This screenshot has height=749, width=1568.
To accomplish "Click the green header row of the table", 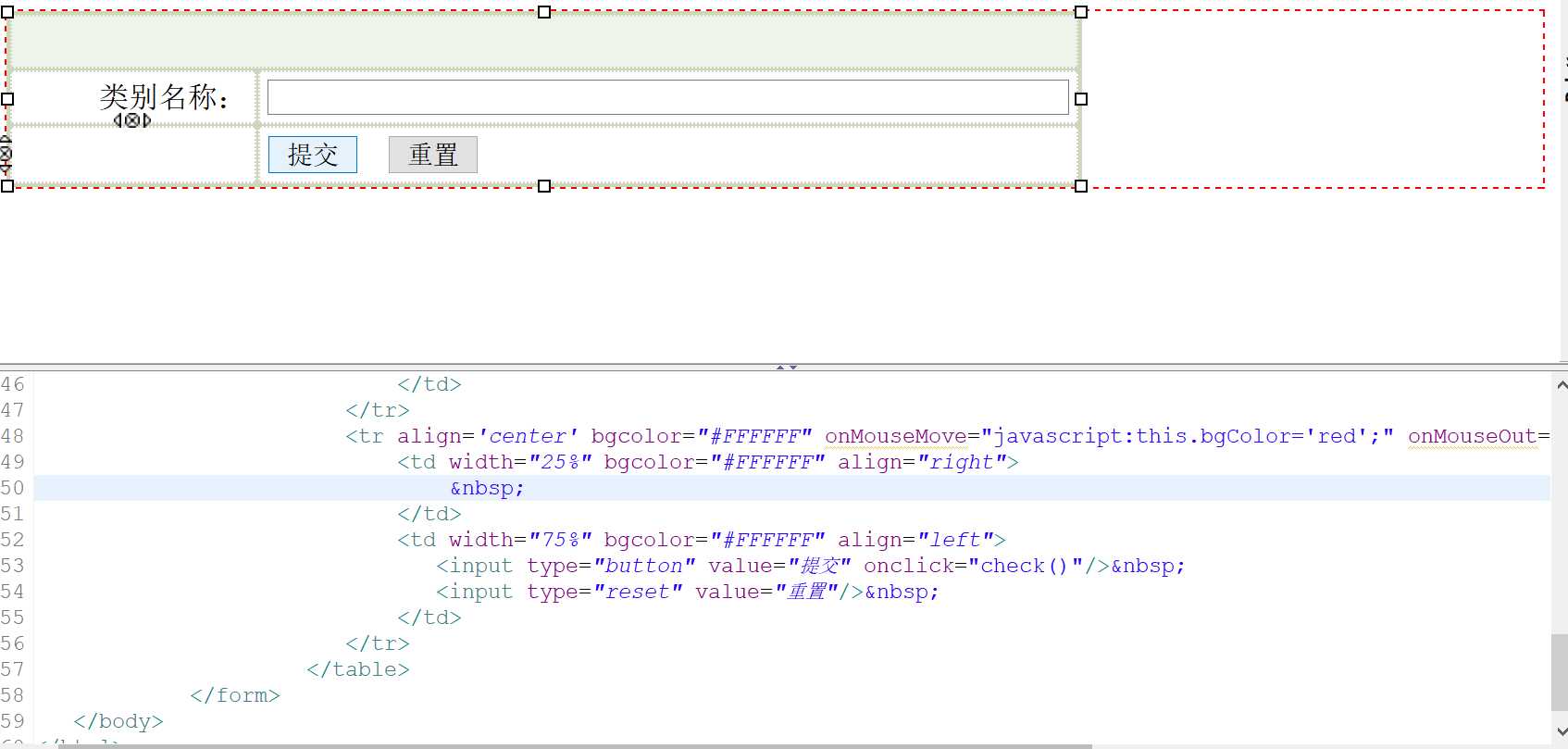I will coord(543,42).
